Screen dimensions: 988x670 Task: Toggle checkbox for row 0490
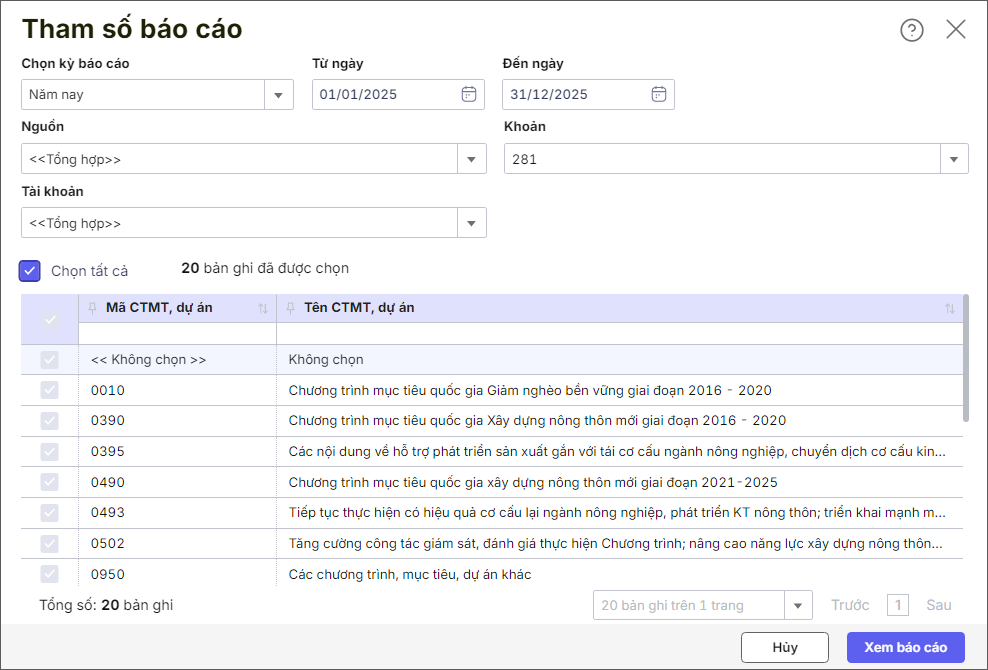click(49, 482)
